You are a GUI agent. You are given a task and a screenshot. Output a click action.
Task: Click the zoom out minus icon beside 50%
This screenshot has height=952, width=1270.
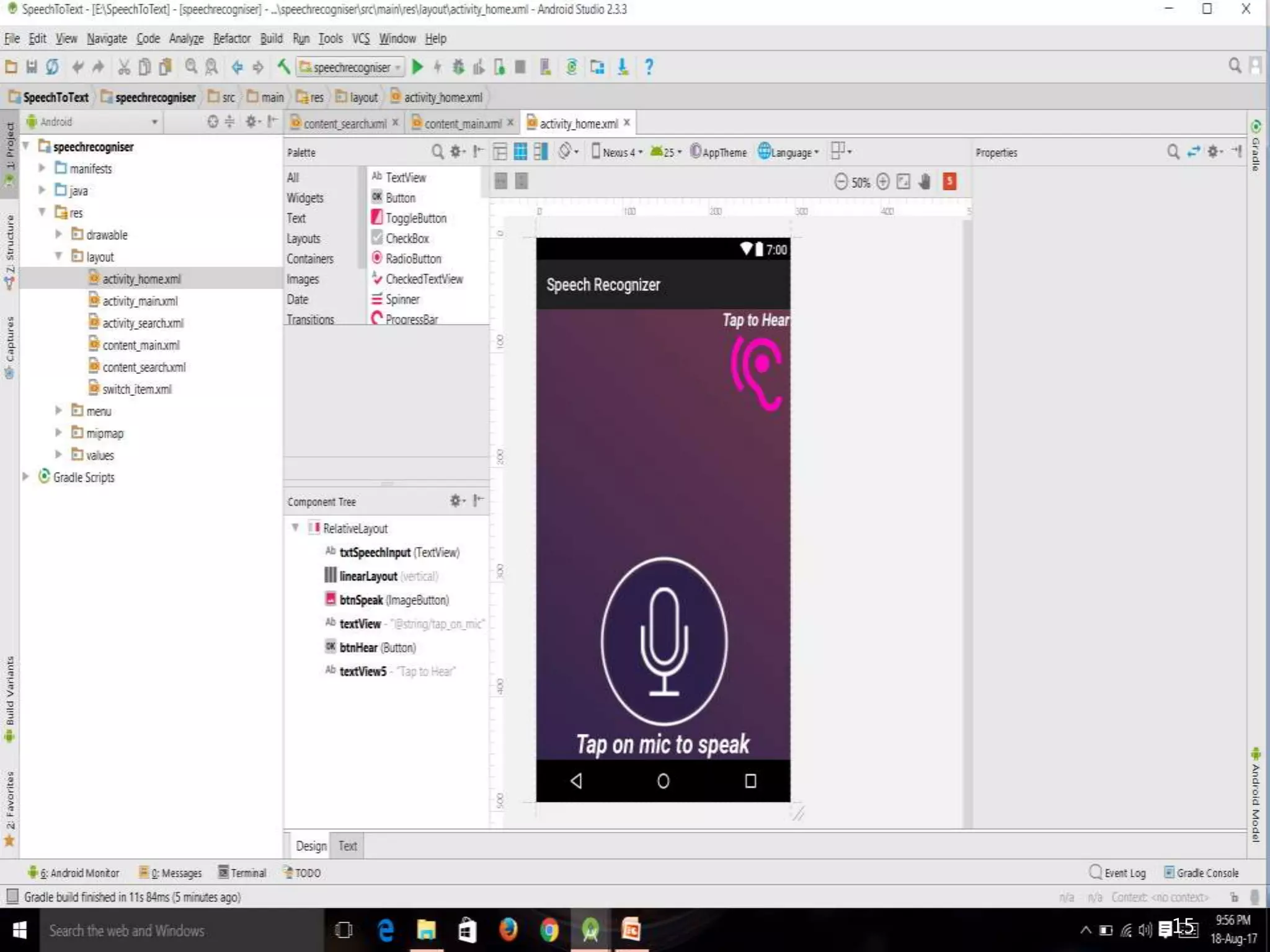coord(840,182)
